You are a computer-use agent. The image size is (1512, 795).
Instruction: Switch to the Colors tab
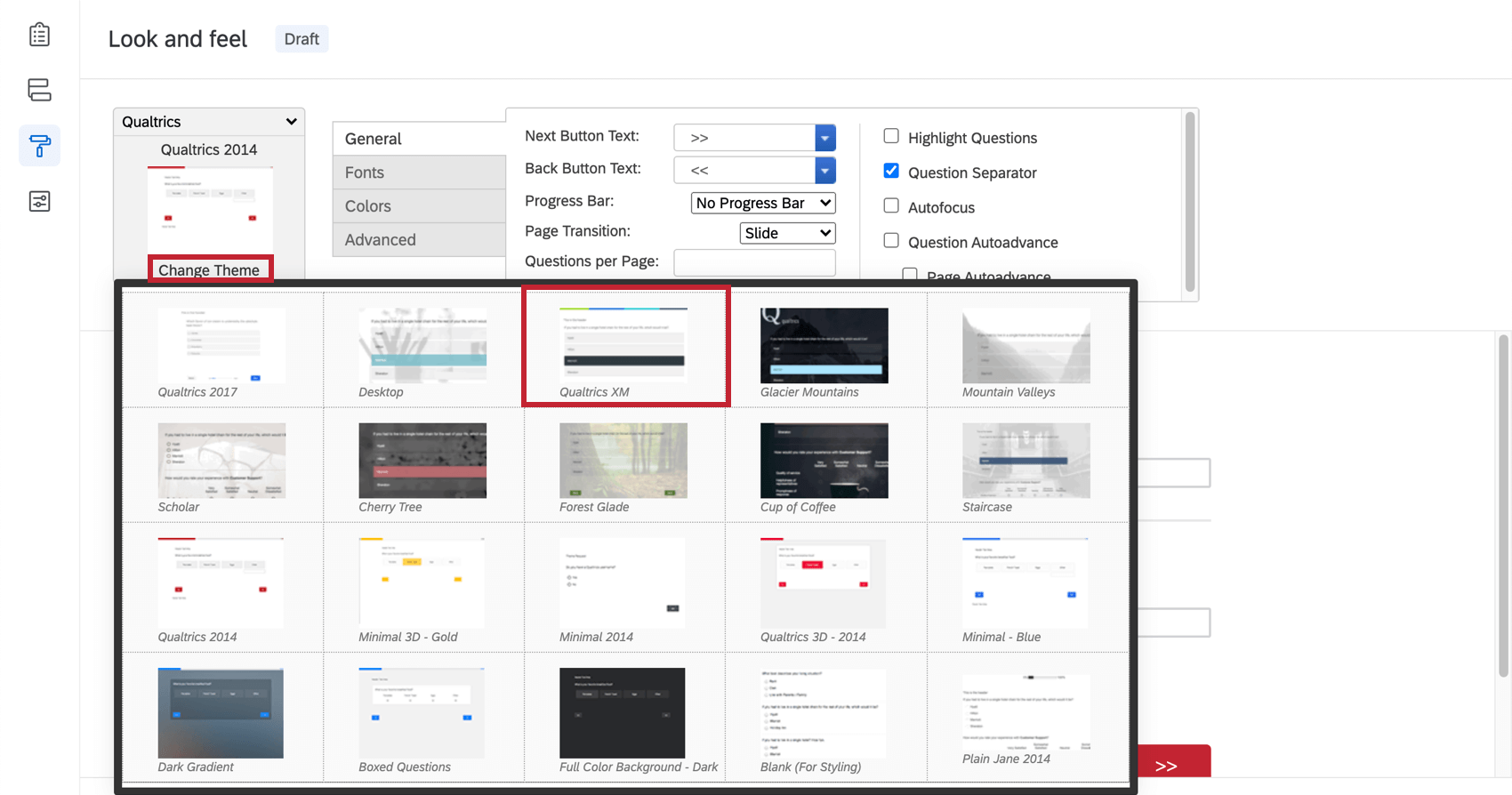point(419,206)
